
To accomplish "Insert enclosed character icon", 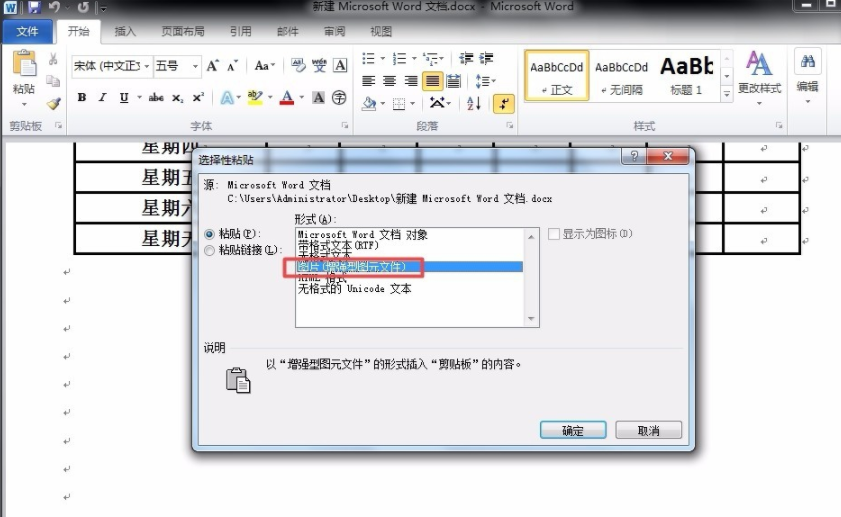I will 339,97.
